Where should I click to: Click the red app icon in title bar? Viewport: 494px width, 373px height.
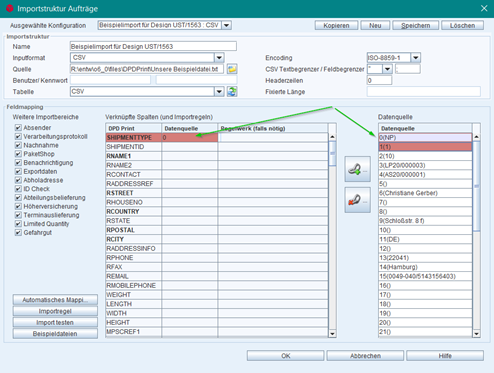pyautogui.click(x=9, y=8)
